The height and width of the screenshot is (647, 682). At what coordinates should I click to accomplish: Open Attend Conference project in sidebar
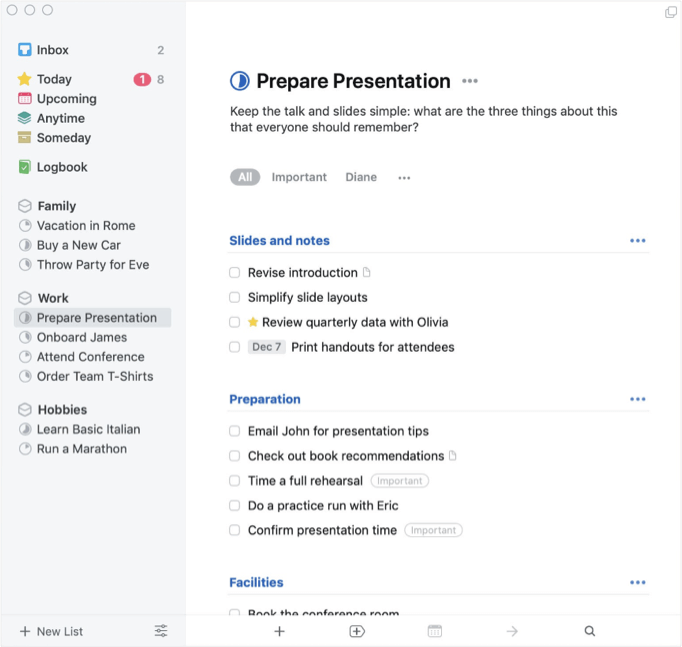pyautogui.click(x=91, y=357)
